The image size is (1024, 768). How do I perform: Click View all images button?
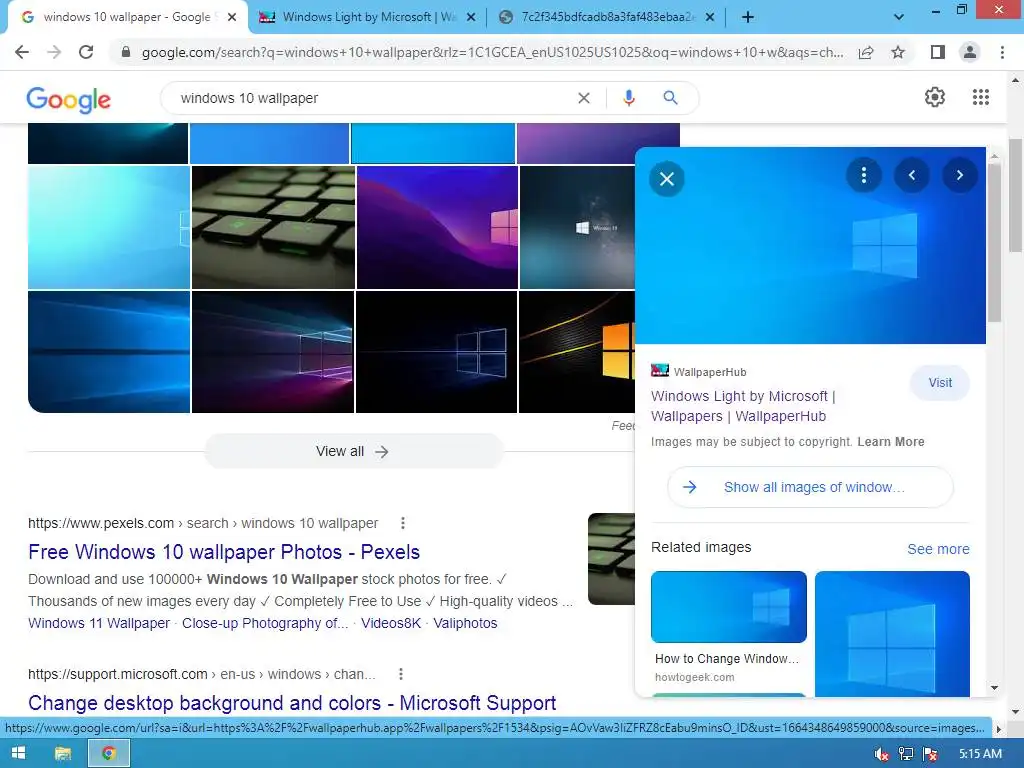tap(353, 451)
